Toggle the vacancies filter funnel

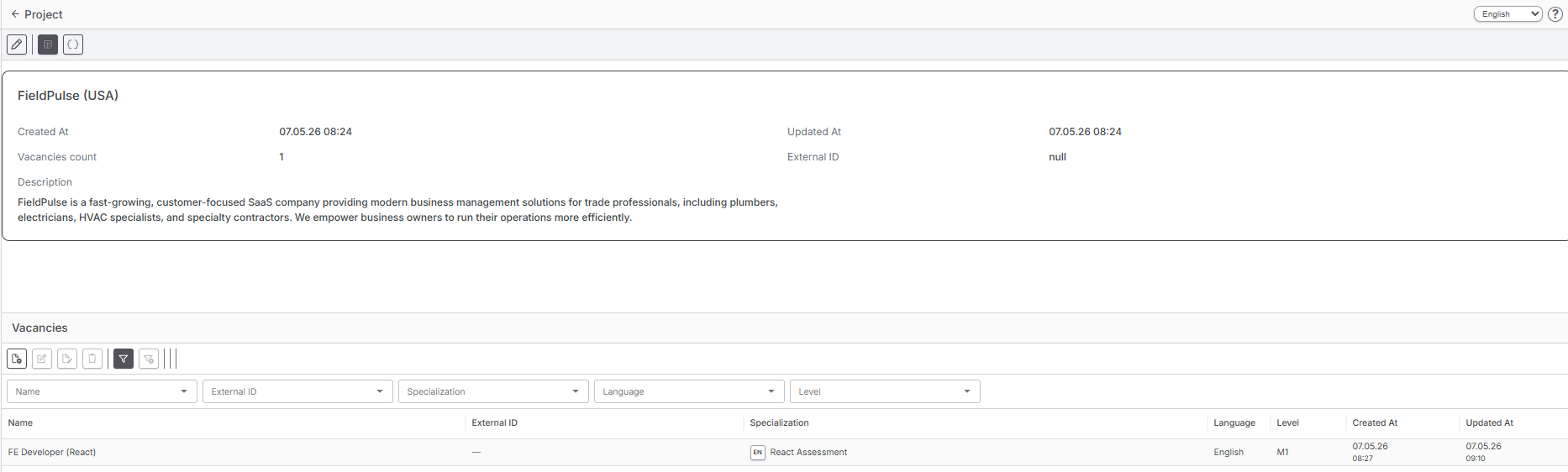coord(124,359)
